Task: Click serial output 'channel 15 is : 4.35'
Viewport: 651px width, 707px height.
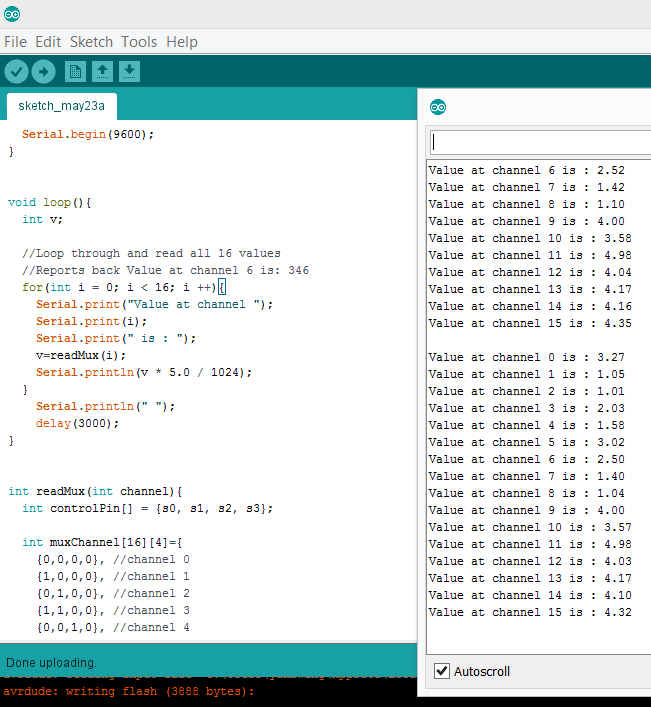Action: pyautogui.click(x=562, y=323)
